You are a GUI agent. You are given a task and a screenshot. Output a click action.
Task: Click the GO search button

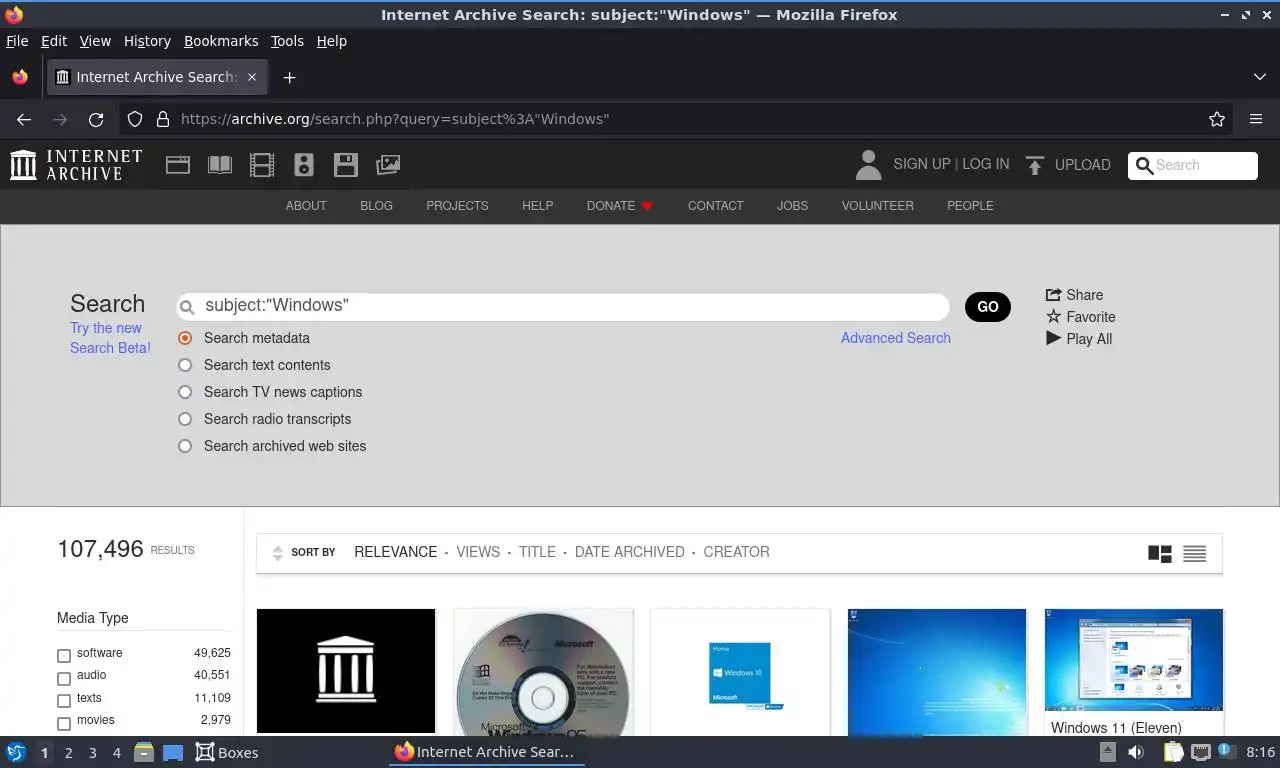tap(988, 307)
